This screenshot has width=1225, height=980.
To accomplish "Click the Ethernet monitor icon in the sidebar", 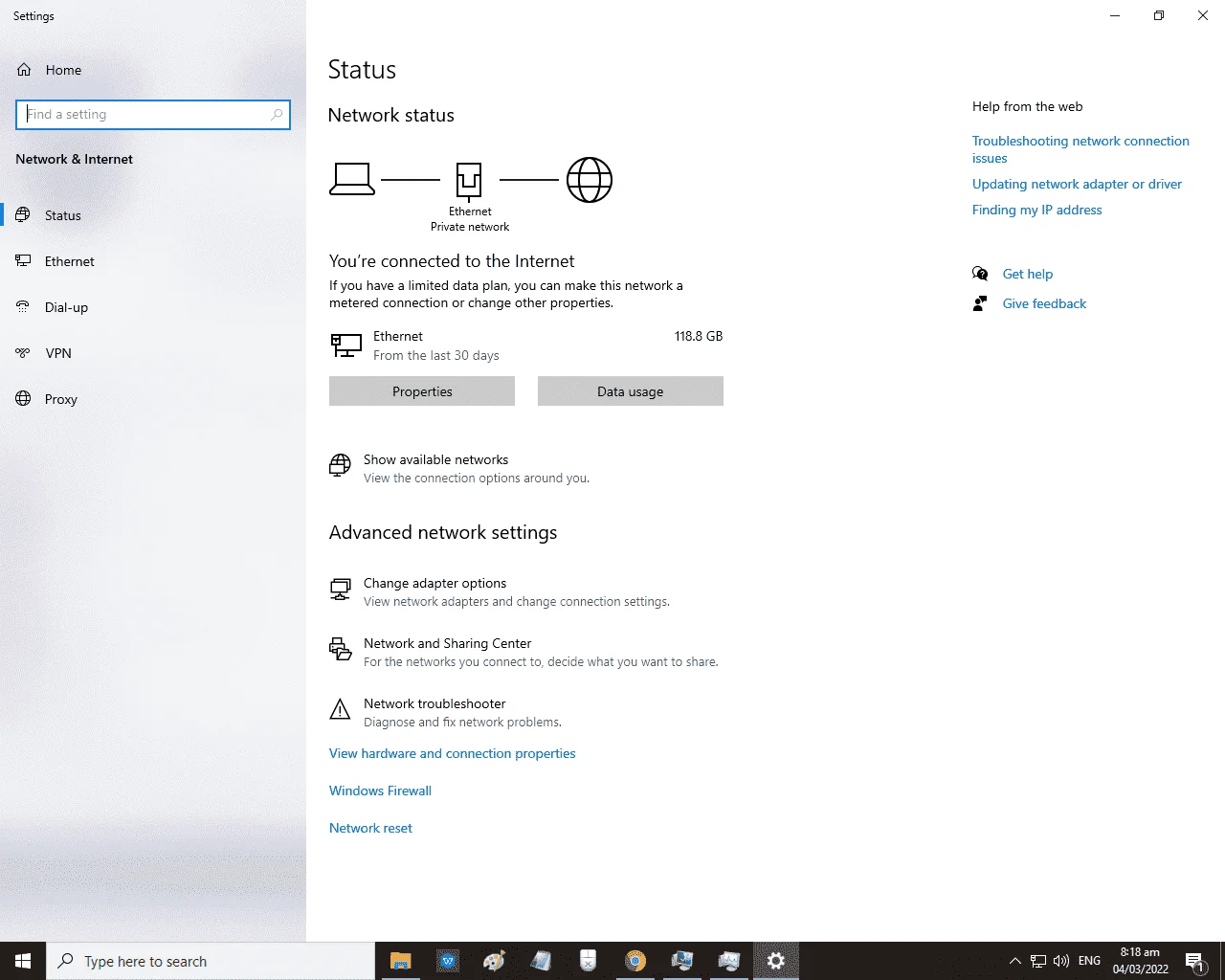I will 23,261.
